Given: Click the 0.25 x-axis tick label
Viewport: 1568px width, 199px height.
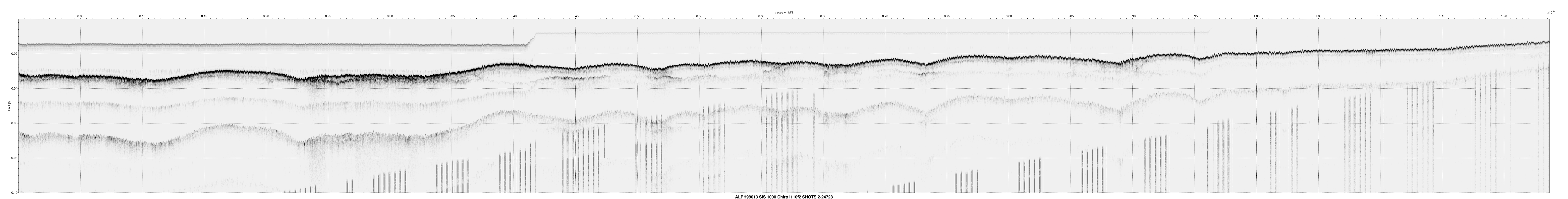Looking at the screenshot, I should [x=328, y=16].
